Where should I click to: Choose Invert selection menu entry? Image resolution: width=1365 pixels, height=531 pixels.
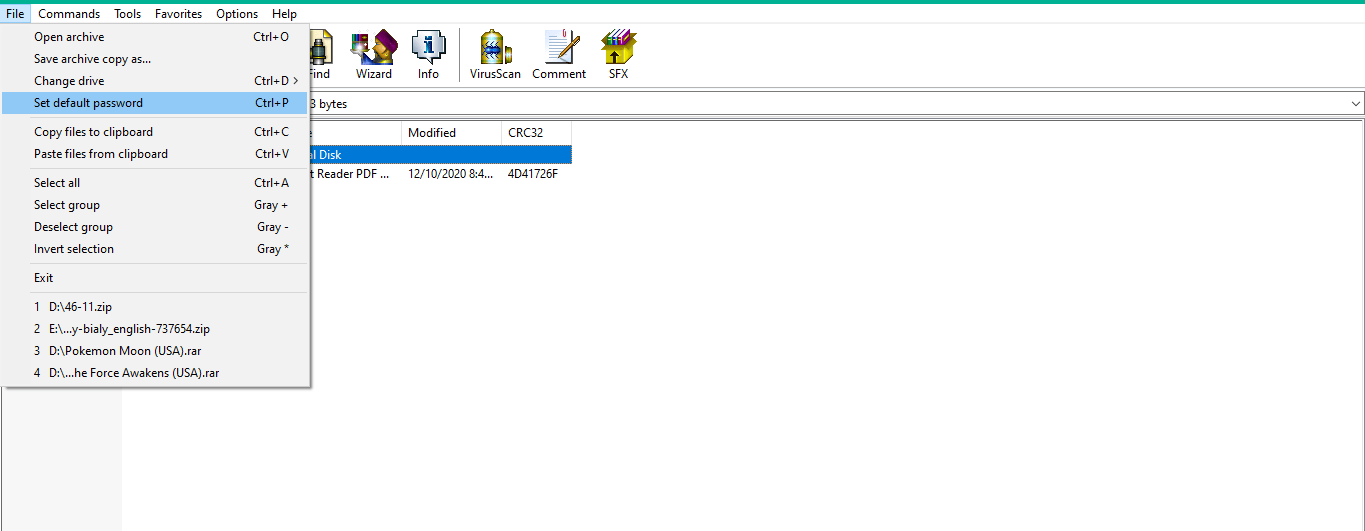(155, 249)
